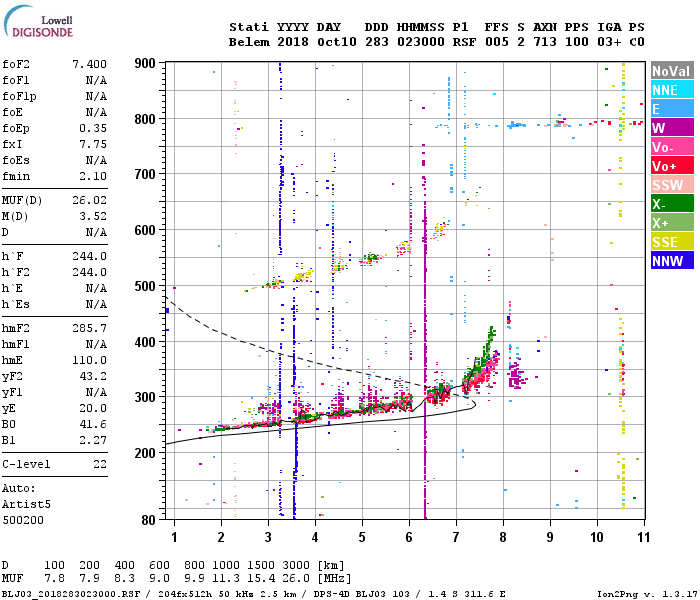Click the 200 km height axis label
The image size is (700, 600).
coord(145,453)
